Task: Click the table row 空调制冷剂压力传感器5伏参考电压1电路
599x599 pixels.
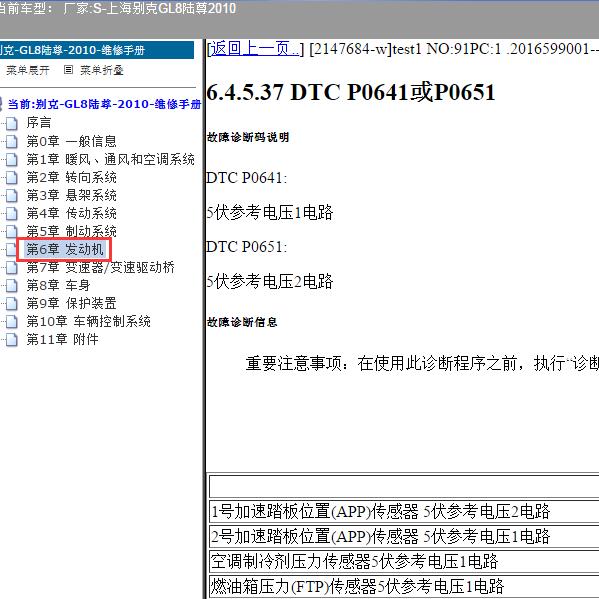Action: [x=404, y=562]
